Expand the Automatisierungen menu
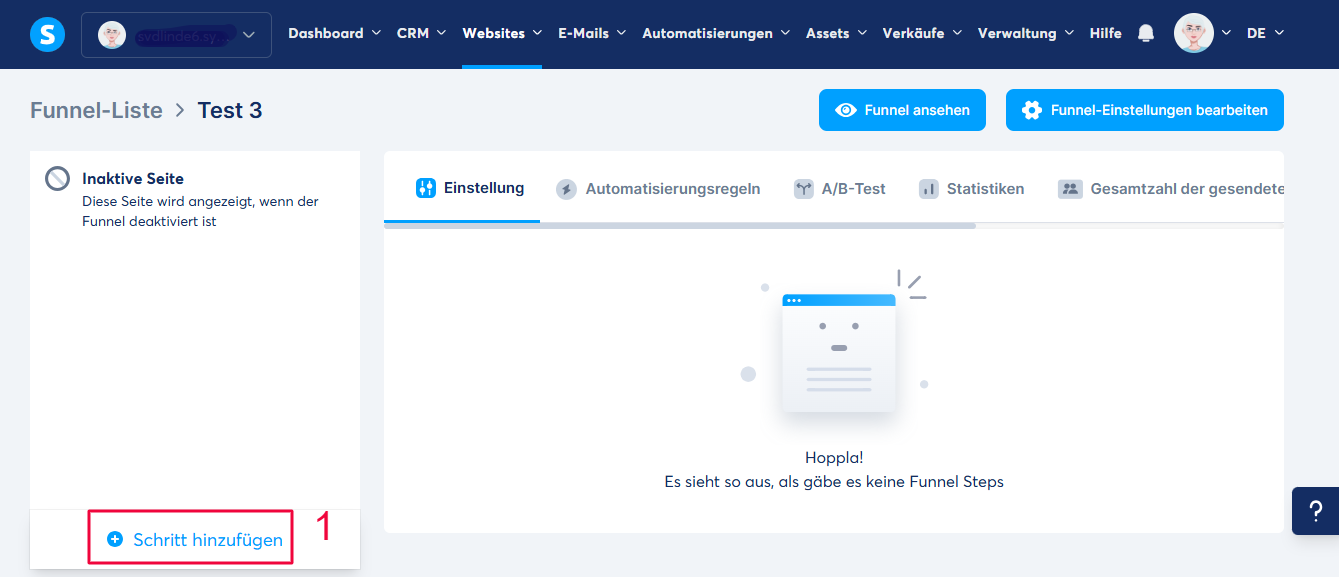Viewport: 1339px width, 577px height. coord(716,33)
